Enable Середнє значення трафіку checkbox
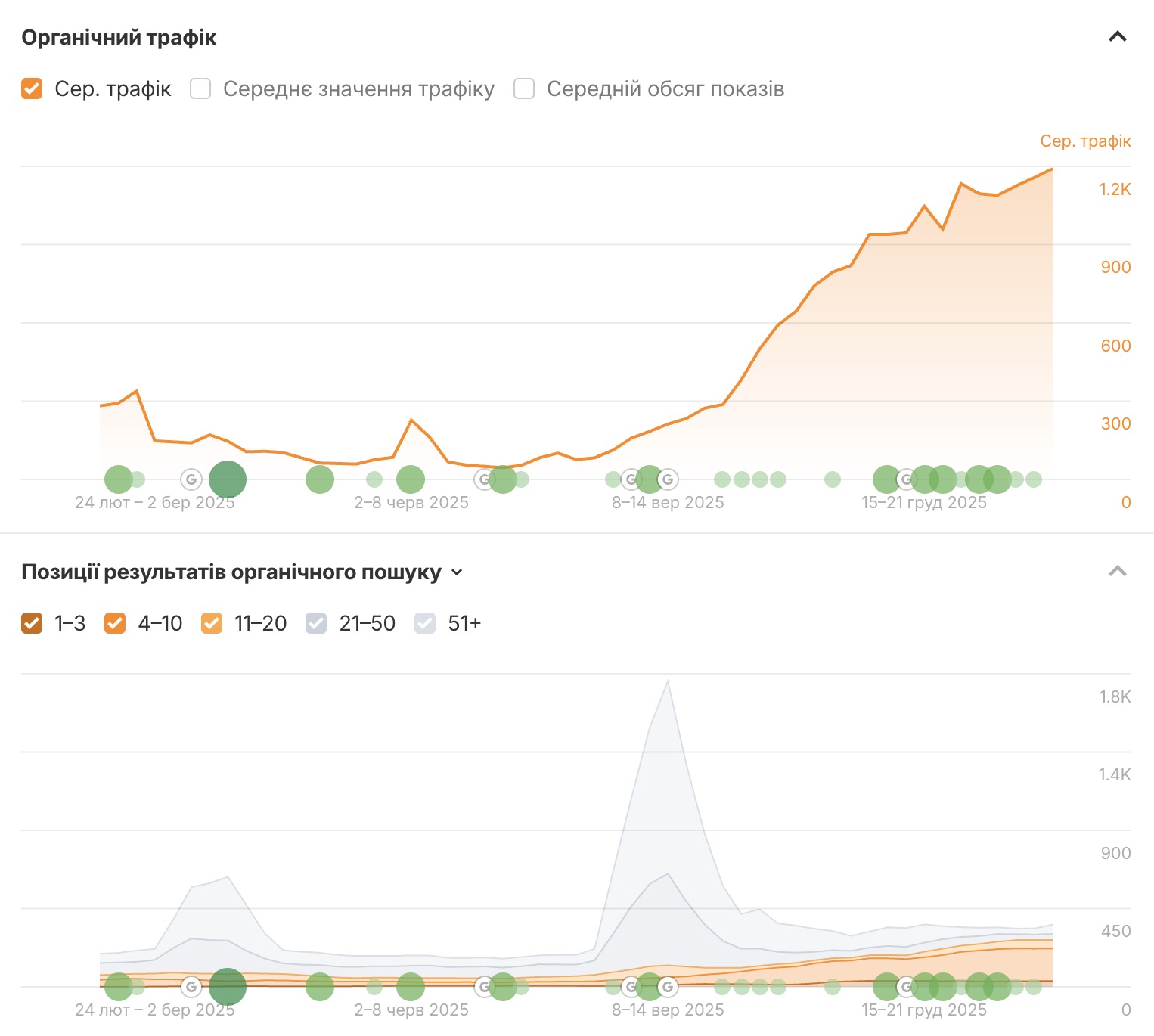 (200, 89)
